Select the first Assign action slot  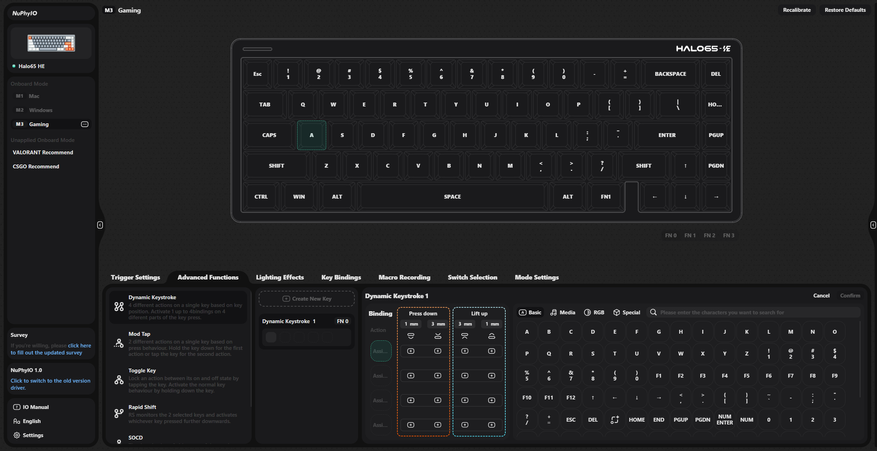(x=381, y=351)
